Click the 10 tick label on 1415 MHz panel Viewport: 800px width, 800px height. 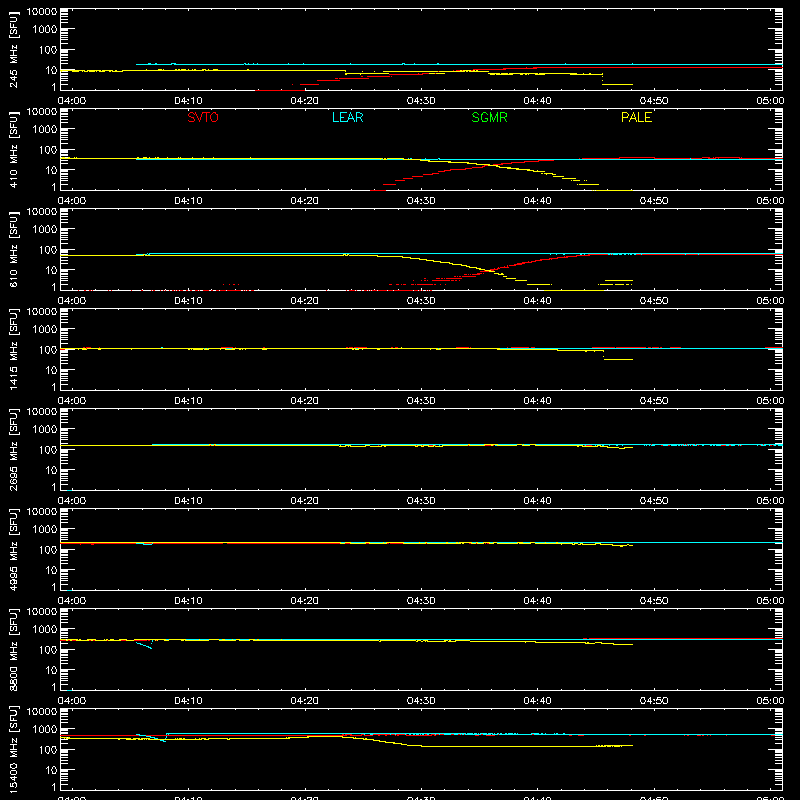[x=51, y=370]
